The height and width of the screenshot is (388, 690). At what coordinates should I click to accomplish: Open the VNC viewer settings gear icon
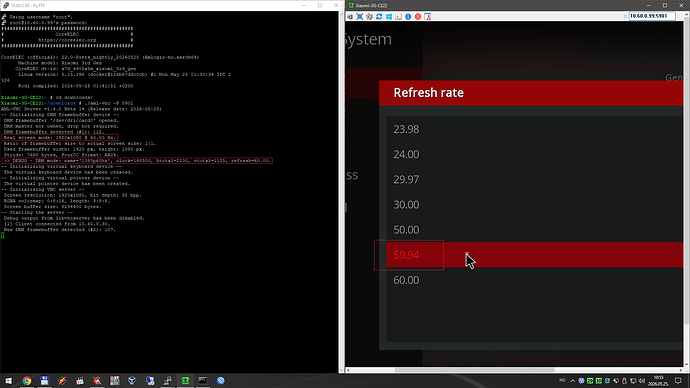point(369,16)
